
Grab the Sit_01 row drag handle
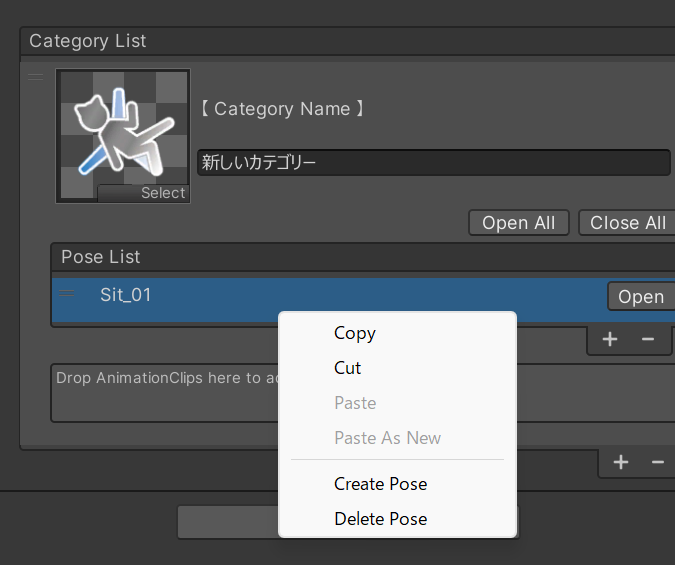coord(67,294)
